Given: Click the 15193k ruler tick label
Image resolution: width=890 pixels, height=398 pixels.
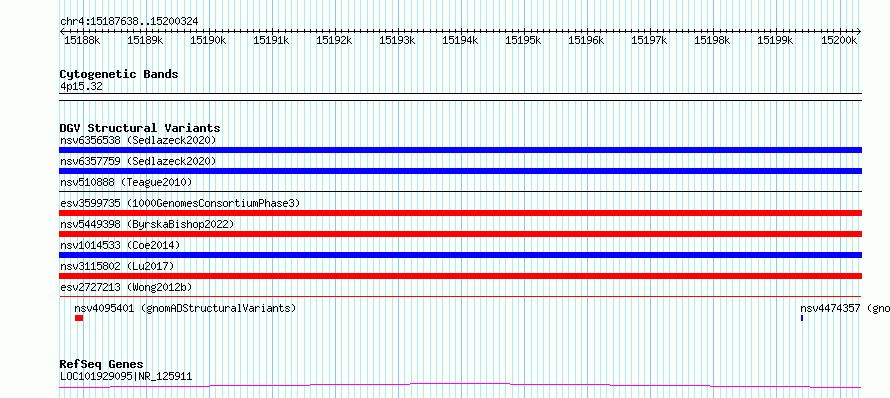Looking at the screenshot, I should [398, 40].
